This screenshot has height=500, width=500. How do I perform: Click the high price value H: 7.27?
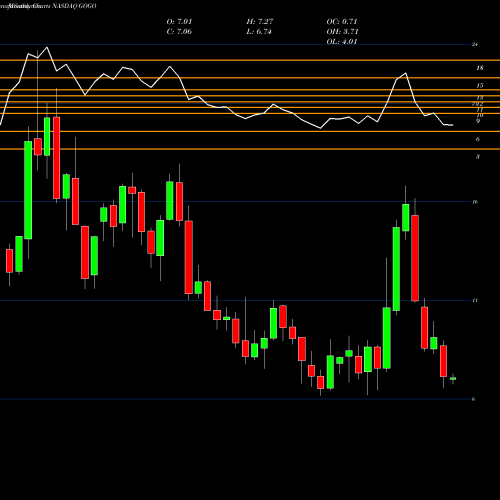tap(260, 22)
